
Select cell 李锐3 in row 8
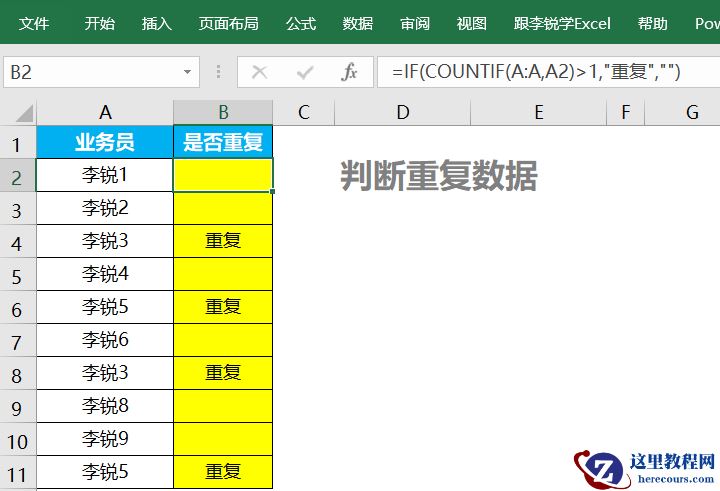click(105, 373)
